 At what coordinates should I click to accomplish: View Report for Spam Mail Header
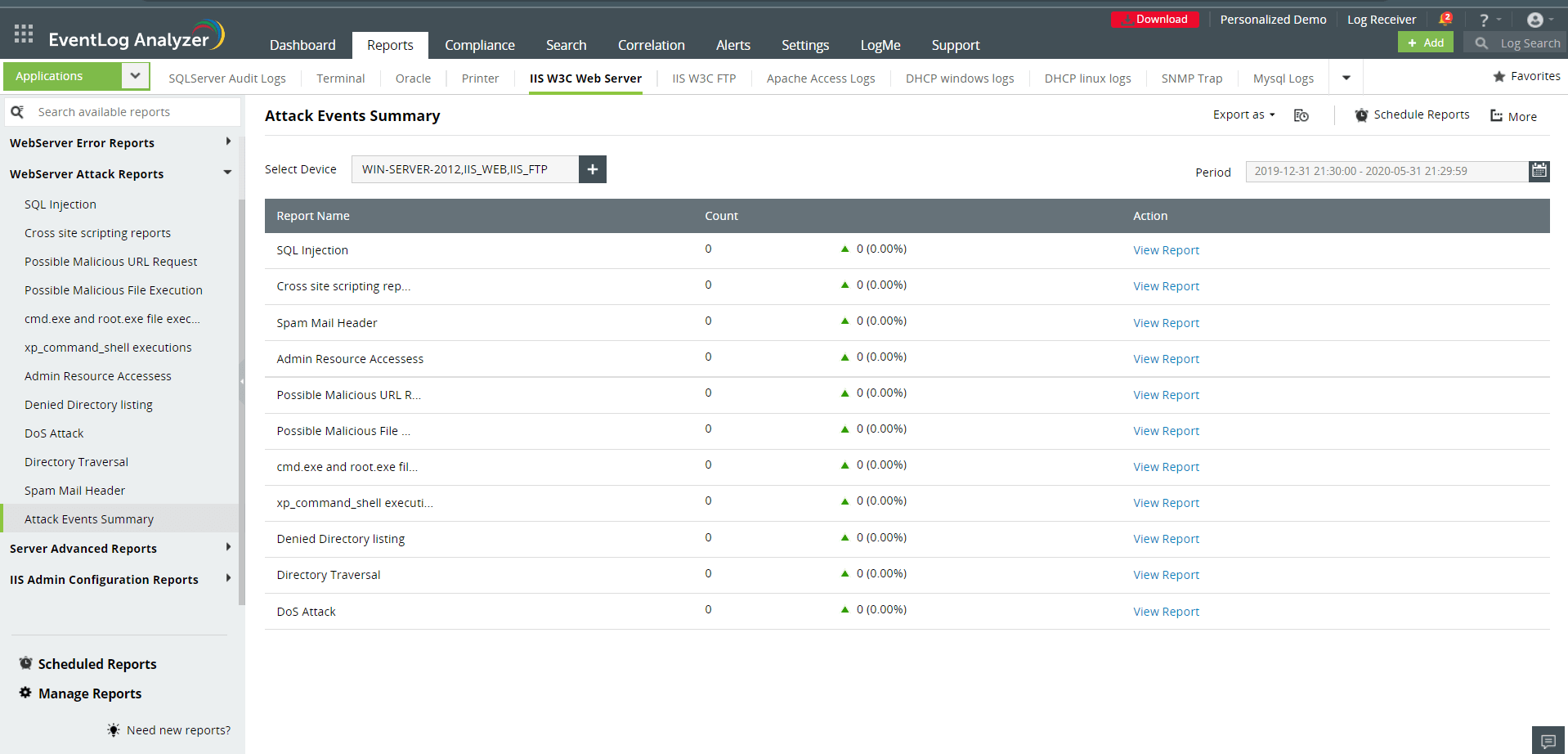point(1166,323)
